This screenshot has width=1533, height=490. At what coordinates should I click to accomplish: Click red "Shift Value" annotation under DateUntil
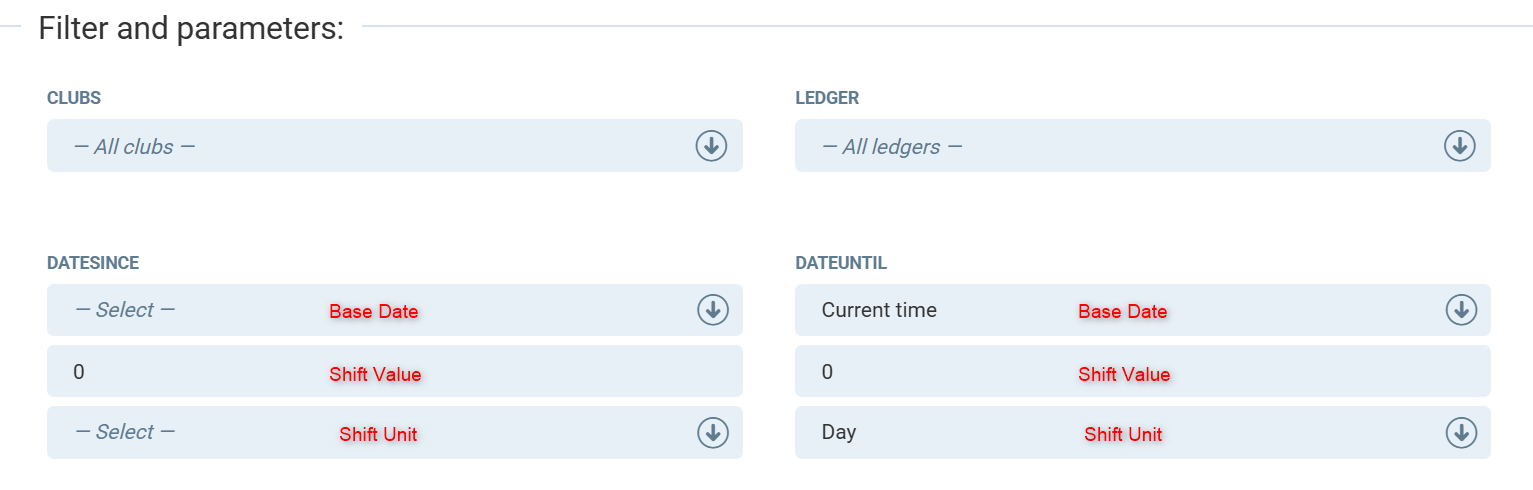click(1124, 375)
